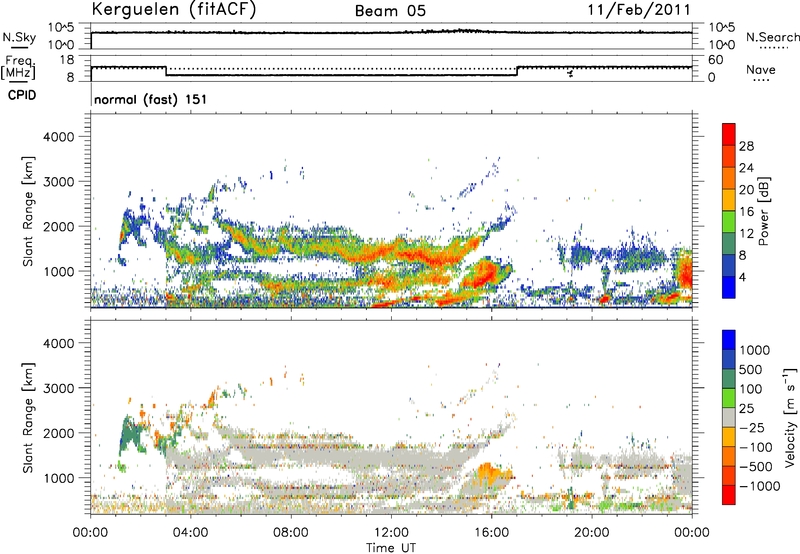Click the 'Power [dB]' colorbar label
Viewport: 800px width, 554px height.
click(x=763, y=212)
